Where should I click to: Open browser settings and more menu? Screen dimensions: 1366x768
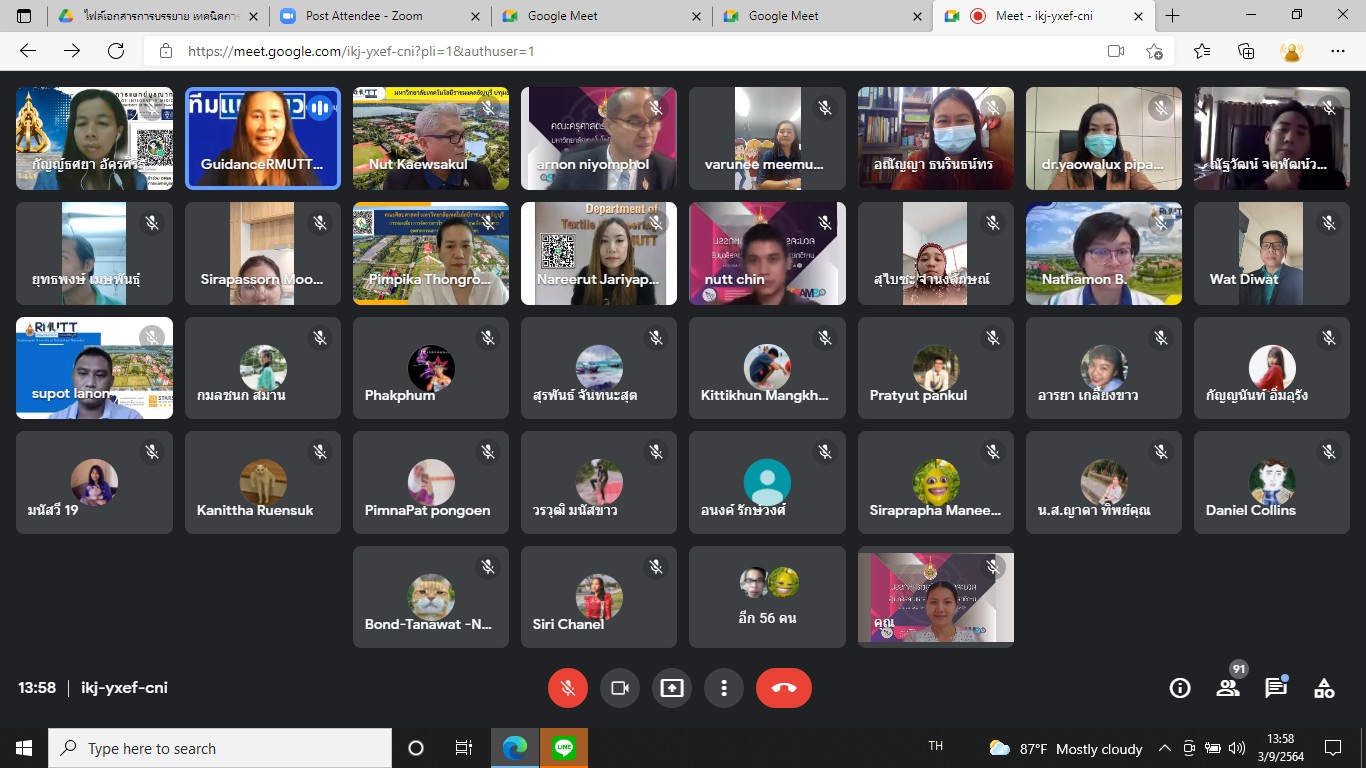pyautogui.click(x=1337, y=51)
